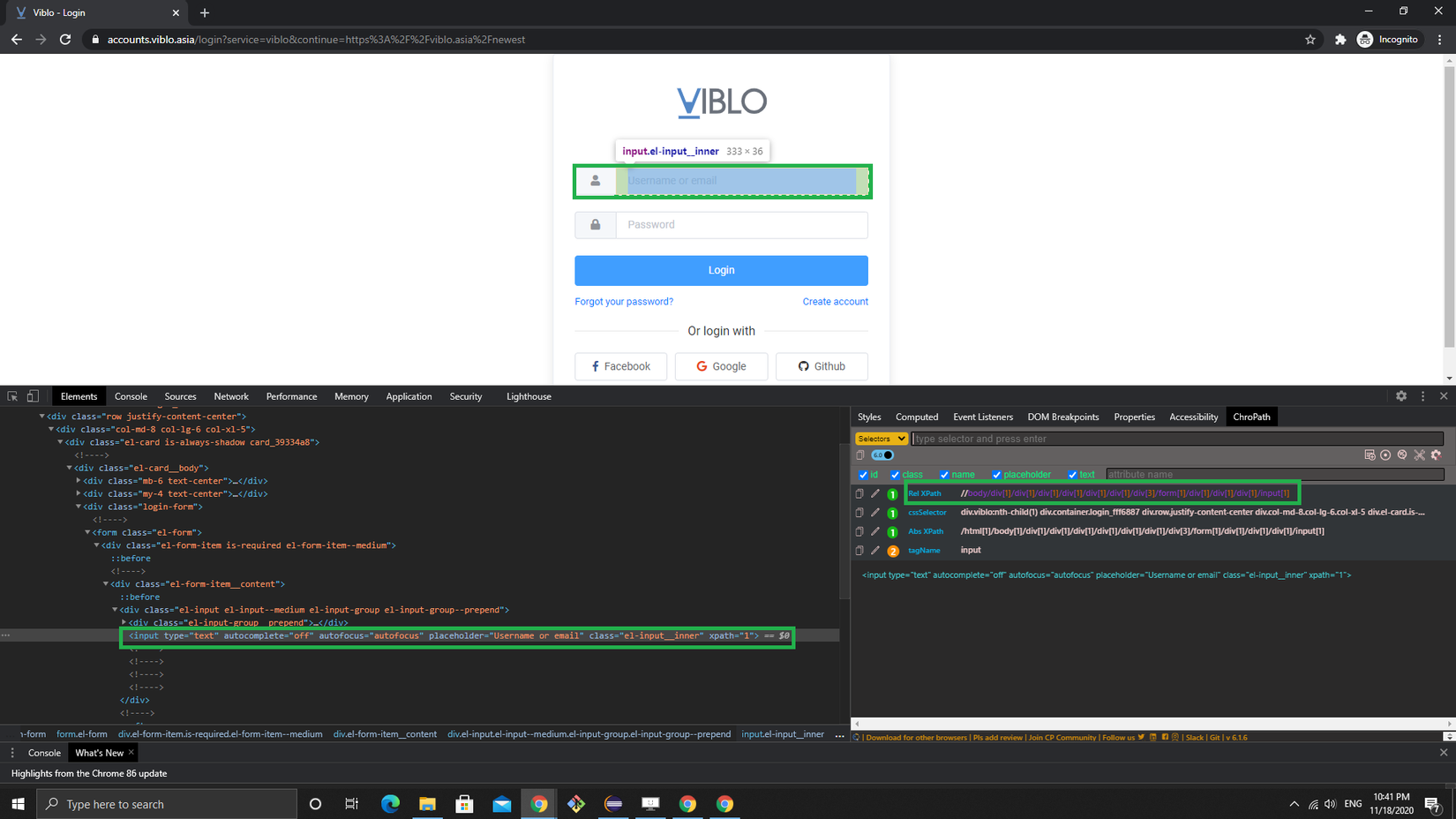
Task: Open the Selectors dropdown in ChroPath
Action: (x=881, y=439)
